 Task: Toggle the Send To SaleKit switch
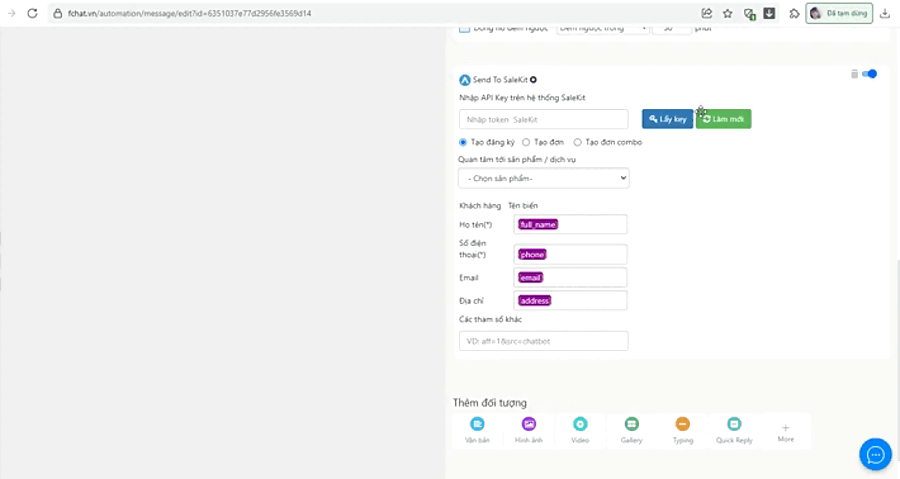coord(870,74)
